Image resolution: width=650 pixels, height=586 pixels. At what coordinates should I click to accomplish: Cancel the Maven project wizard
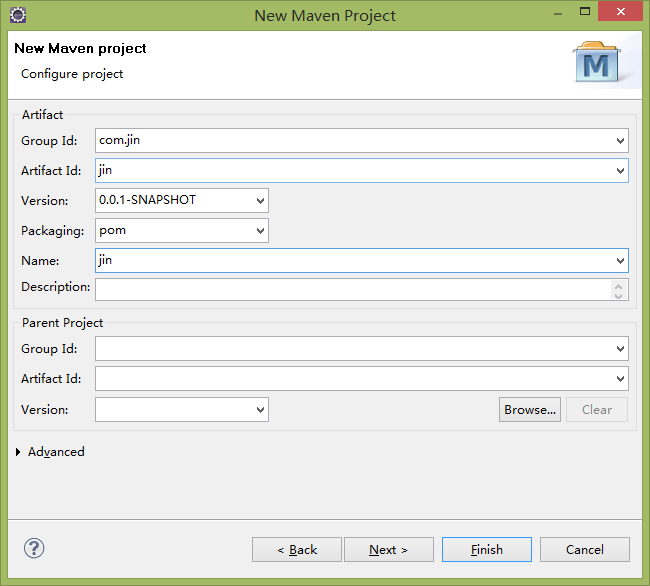585,550
